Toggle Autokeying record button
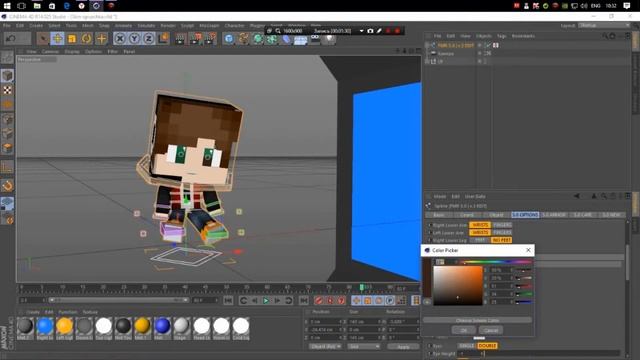The width and height of the screenshot is (640, 360). pyautogui.click(x=330, y=300)
